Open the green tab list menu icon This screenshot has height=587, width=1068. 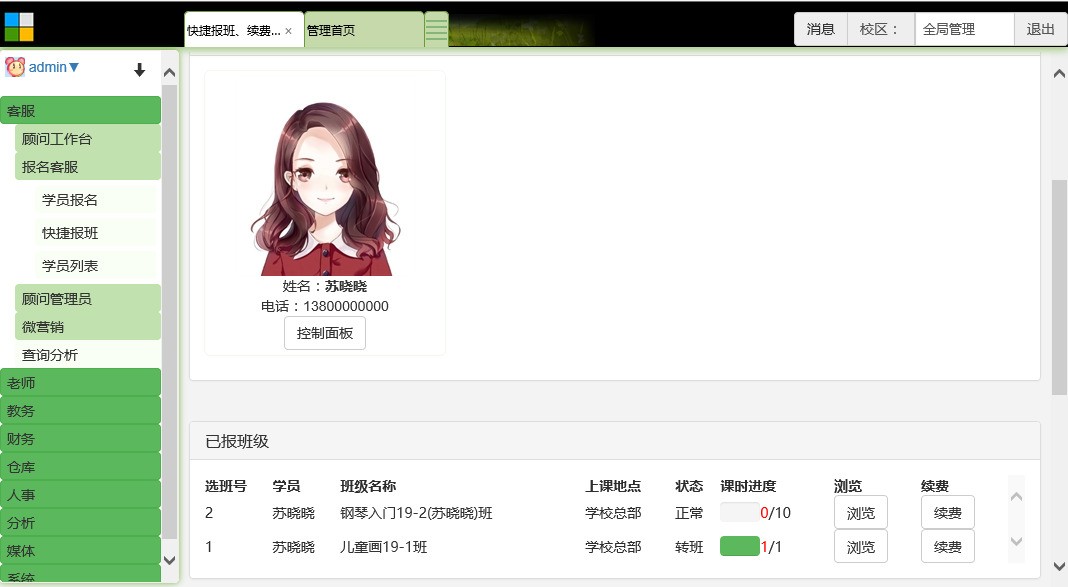[x=436, y=29]
